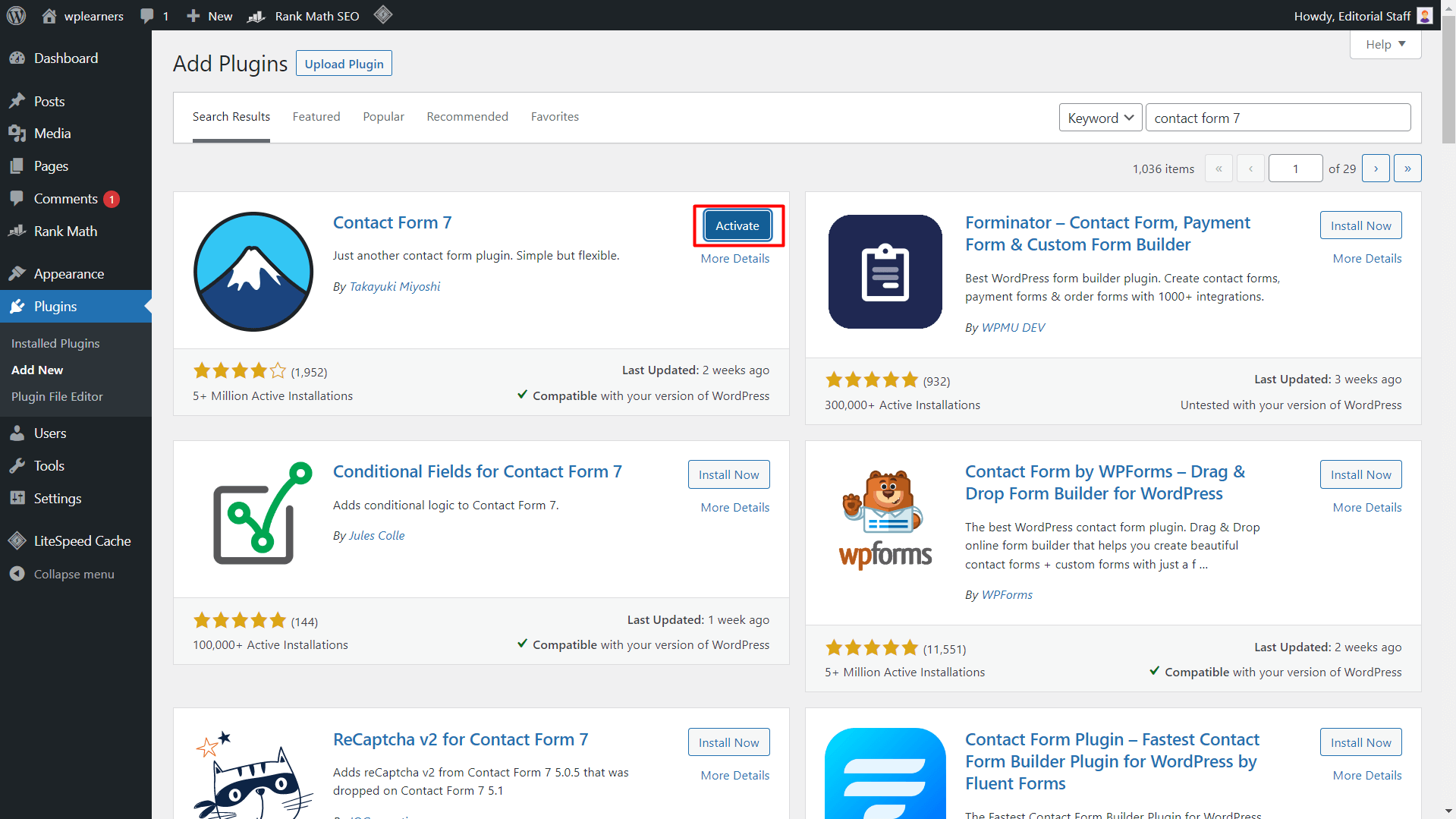The width and height of the screenshot is (1456, 819).
Task: Click the Appearance paintbrush icon
Action: coord(17,274)
